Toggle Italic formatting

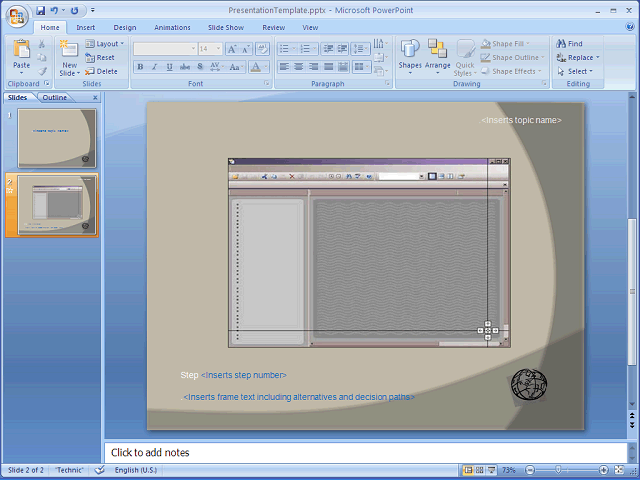pyautogui.click(x=155, y=67)
